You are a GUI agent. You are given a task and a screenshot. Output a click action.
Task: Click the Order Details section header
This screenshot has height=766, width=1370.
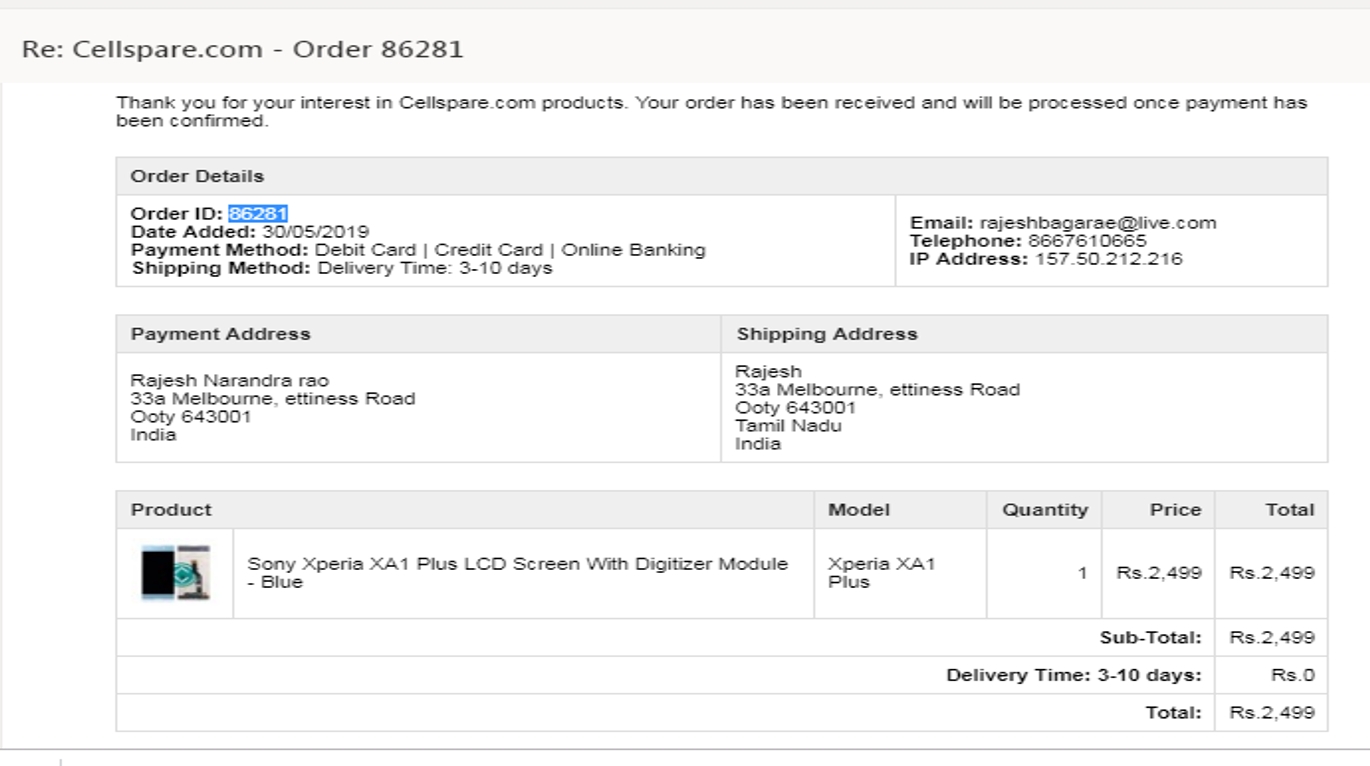(x=197, y=176)
